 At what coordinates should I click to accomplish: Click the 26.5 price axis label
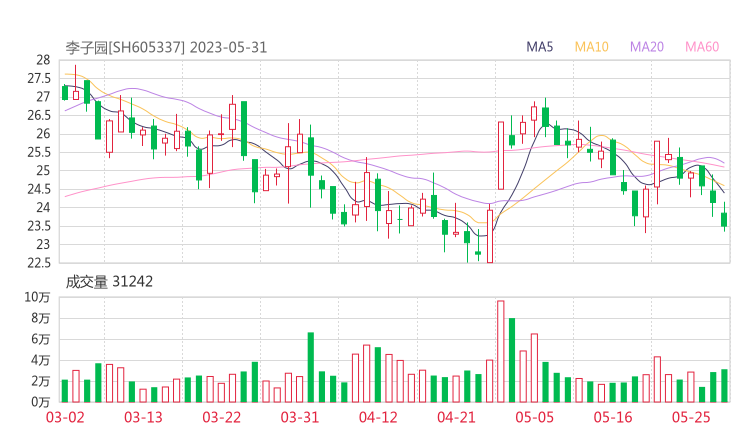39,115
